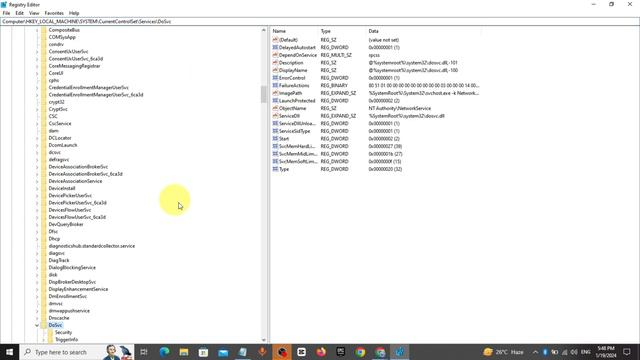Open the View menu

click(34, 13)
